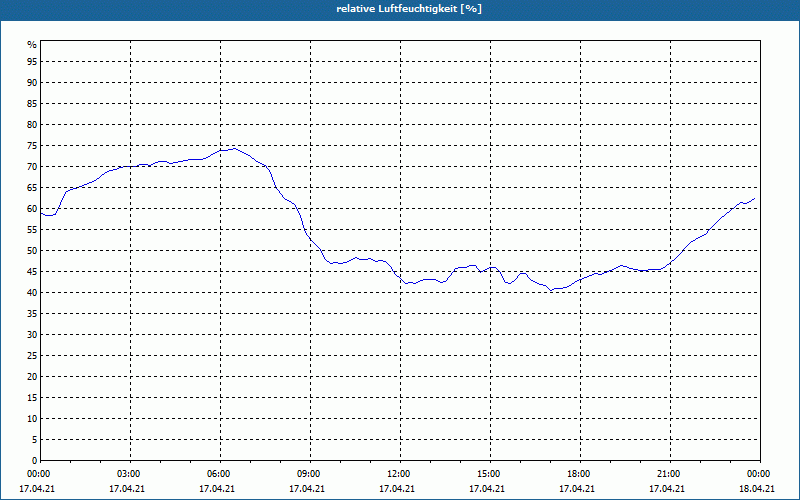
Task: Click the 17.04.21 date under 12:00
Action: click(x=397, y=489)
